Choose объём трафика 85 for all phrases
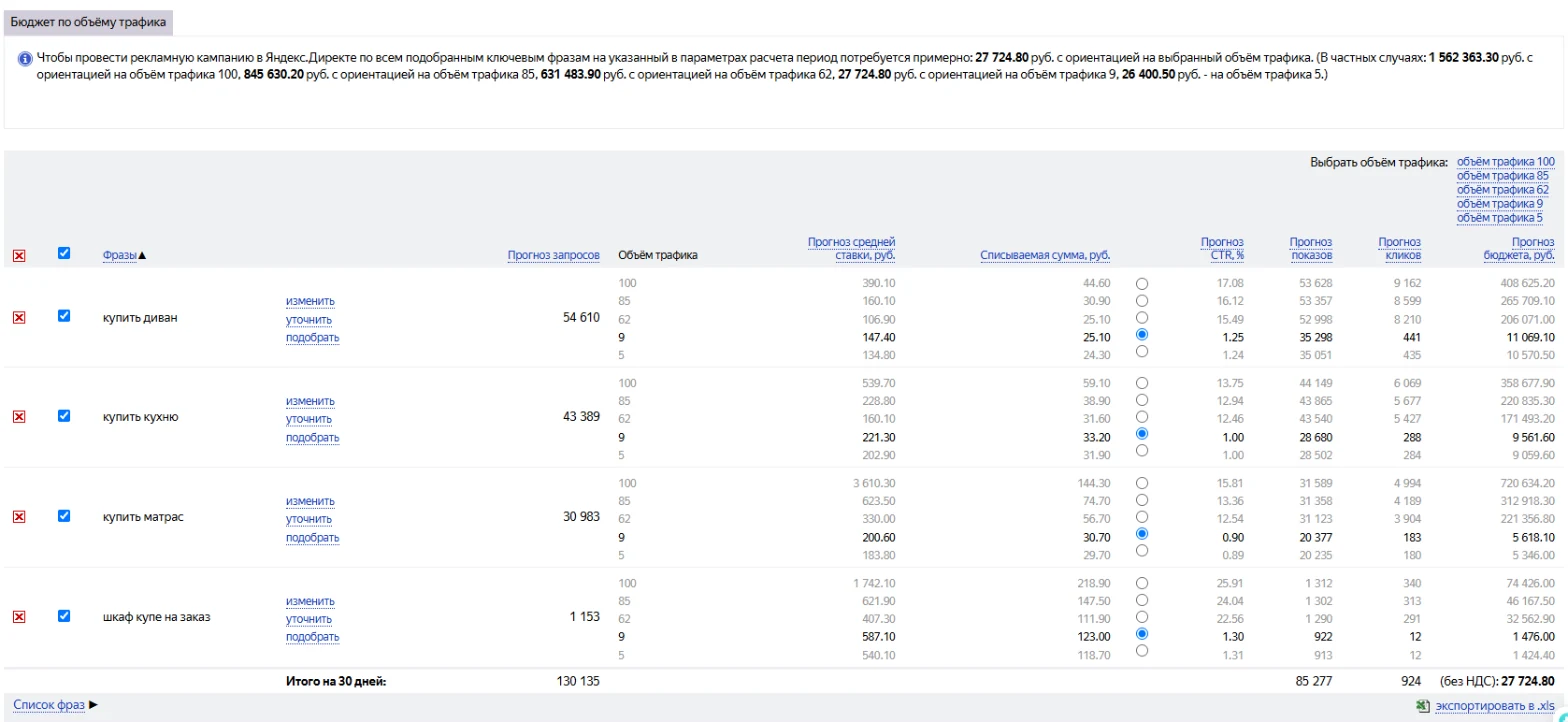This screenshot has height=722, width=1568. tap(1502, 176)
